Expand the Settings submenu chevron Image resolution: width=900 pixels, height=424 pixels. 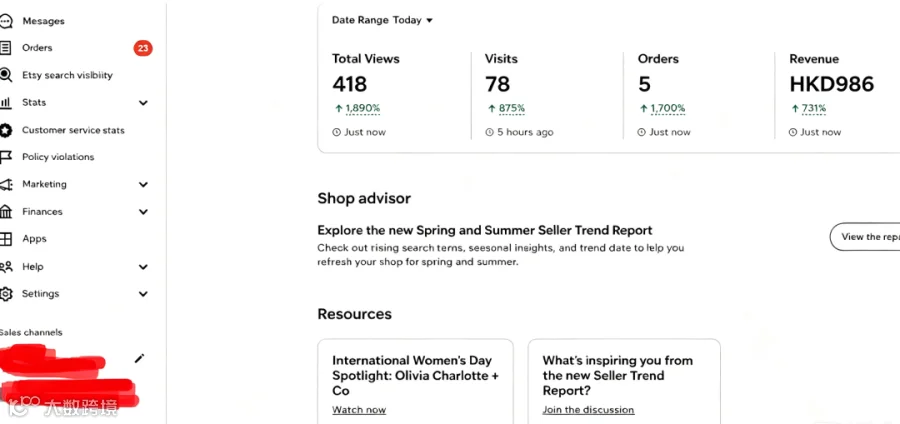click(x=143, y=294)
